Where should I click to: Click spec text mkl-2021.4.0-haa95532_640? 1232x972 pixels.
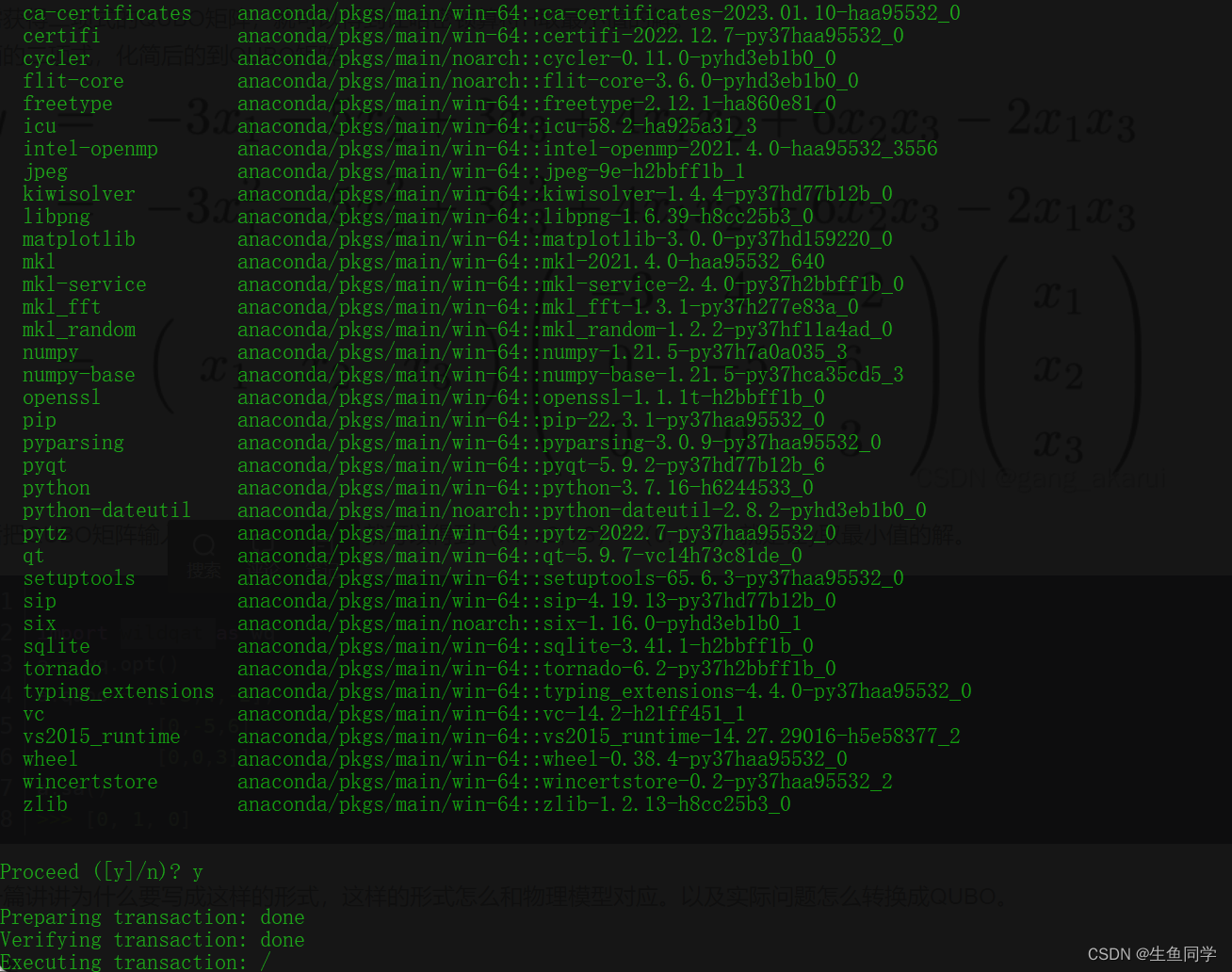point(684,262)
